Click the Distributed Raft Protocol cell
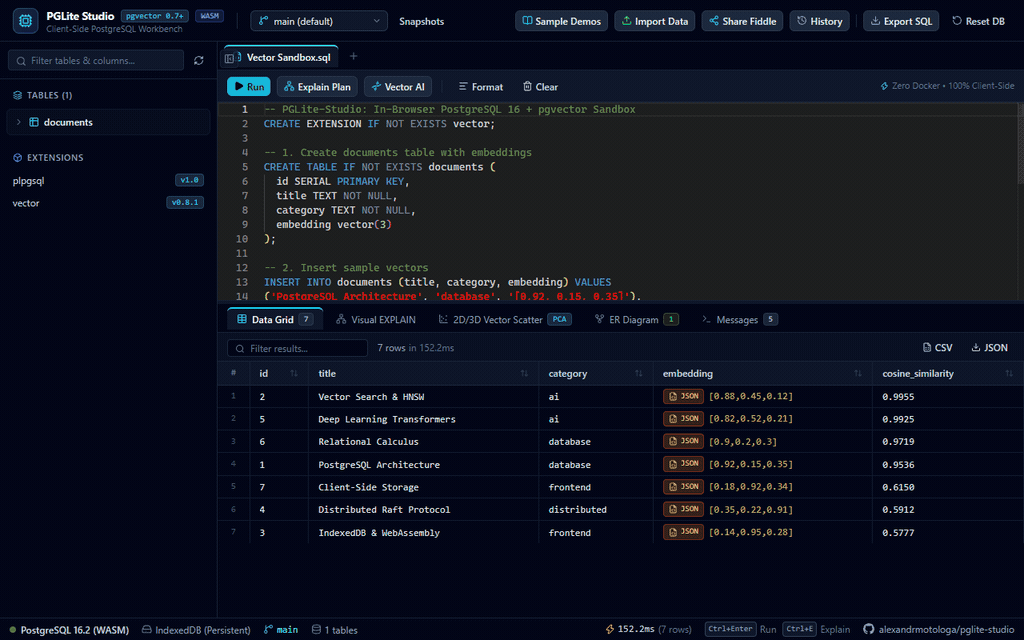Screen dimensions: 1024x640 [423, 509]
